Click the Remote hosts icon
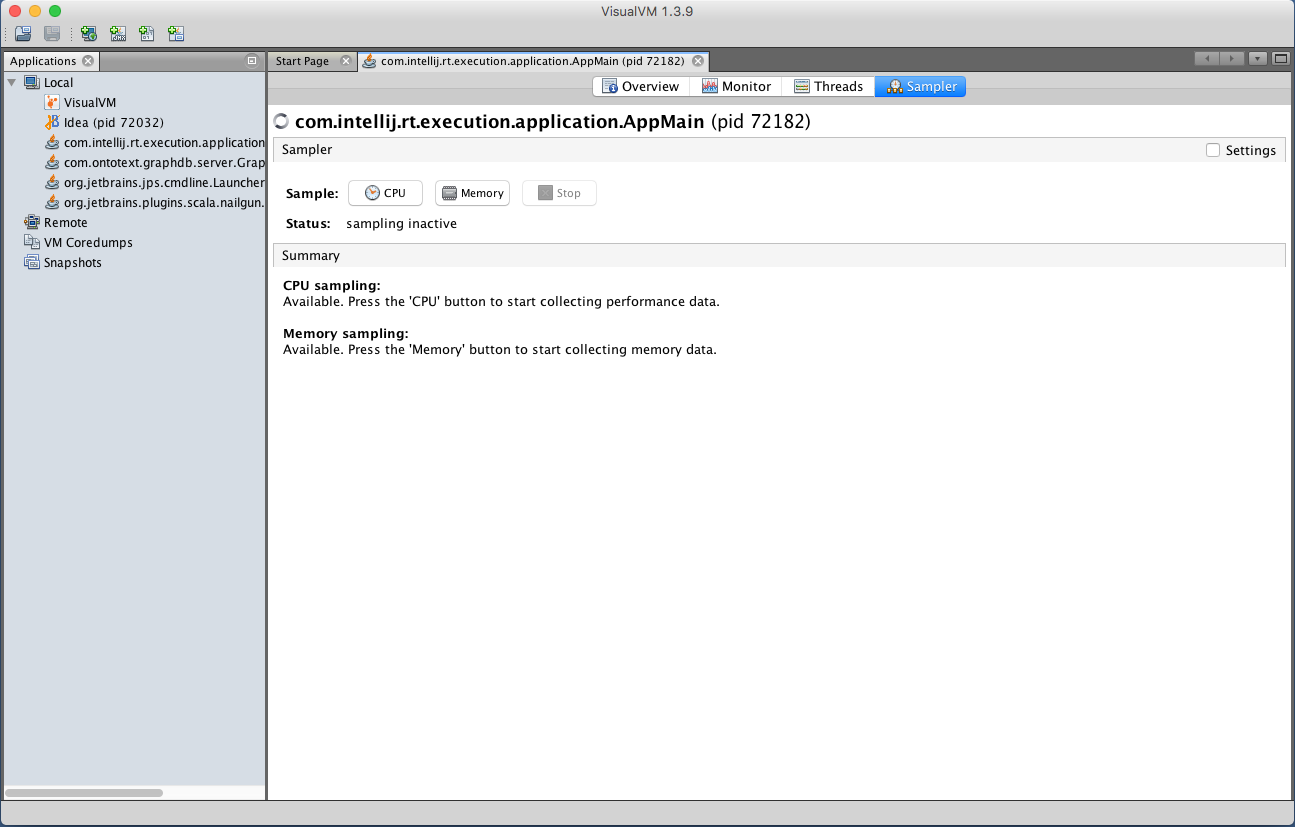 (x=32, y=223)
